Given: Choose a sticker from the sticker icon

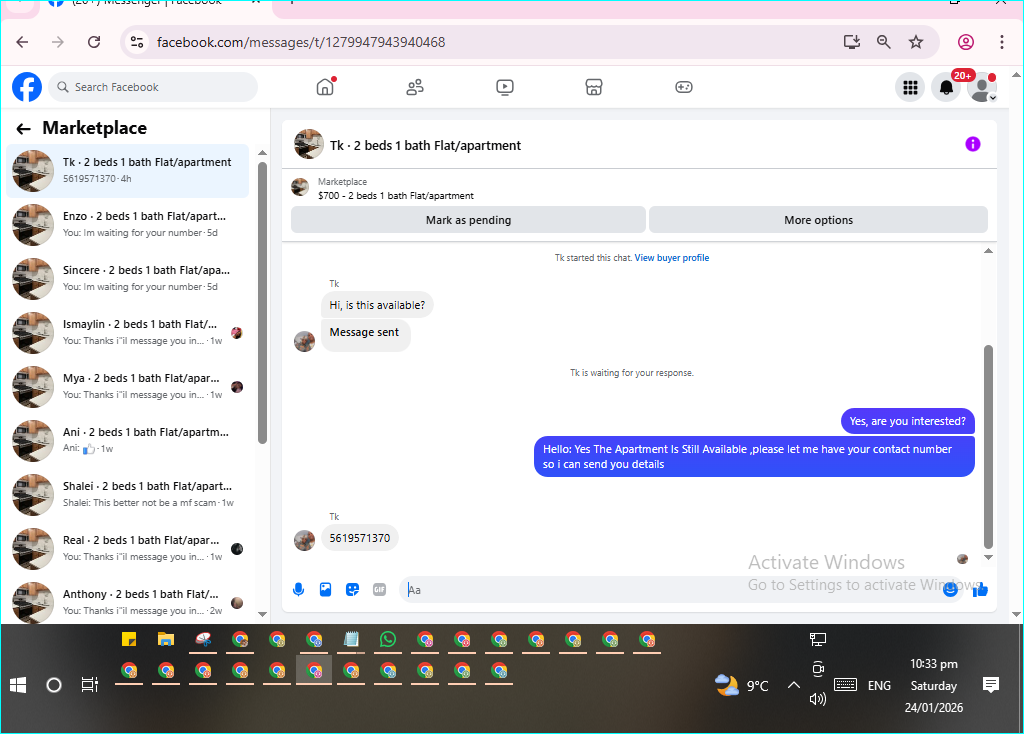Looking at the screenshot, I should 353,590.
